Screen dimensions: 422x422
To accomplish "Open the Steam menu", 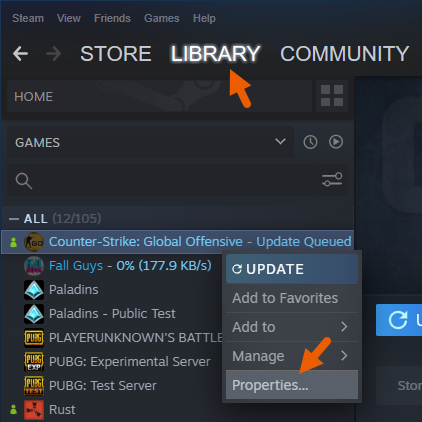I will click(x=28, y=18).
